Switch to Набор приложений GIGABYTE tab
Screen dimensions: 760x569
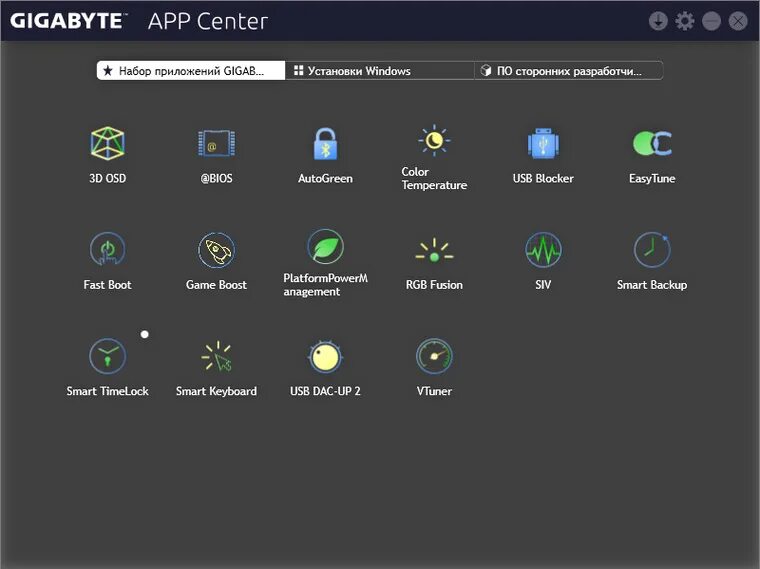pos(190,71)
